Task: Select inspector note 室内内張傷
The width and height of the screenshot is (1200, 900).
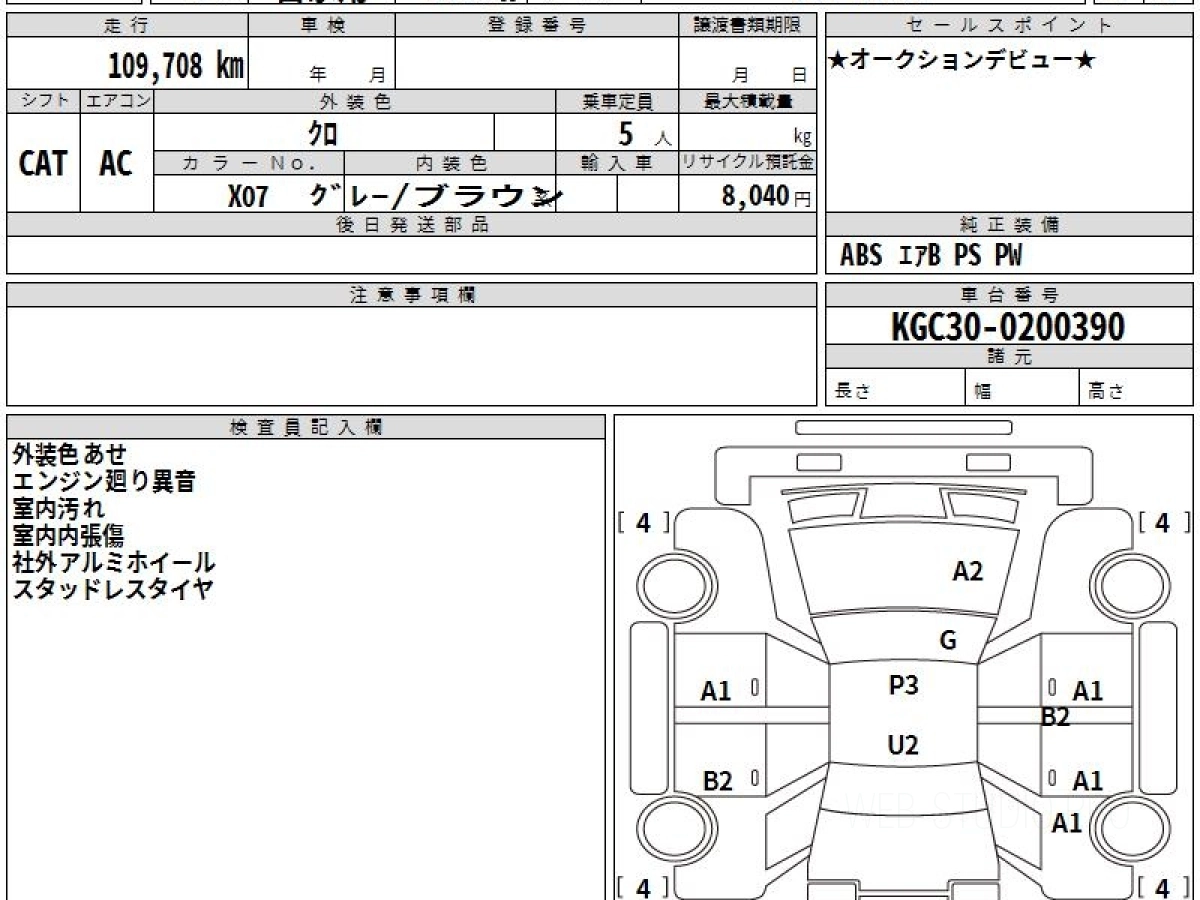Action: point(68,536)
